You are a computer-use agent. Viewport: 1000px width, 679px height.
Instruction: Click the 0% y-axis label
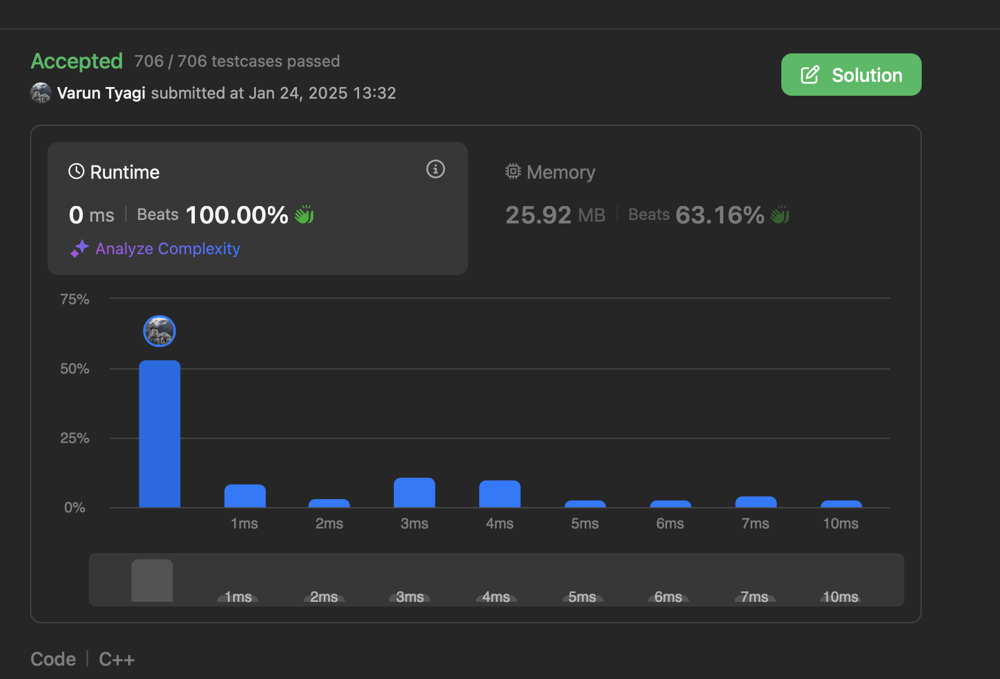[75, 507]
